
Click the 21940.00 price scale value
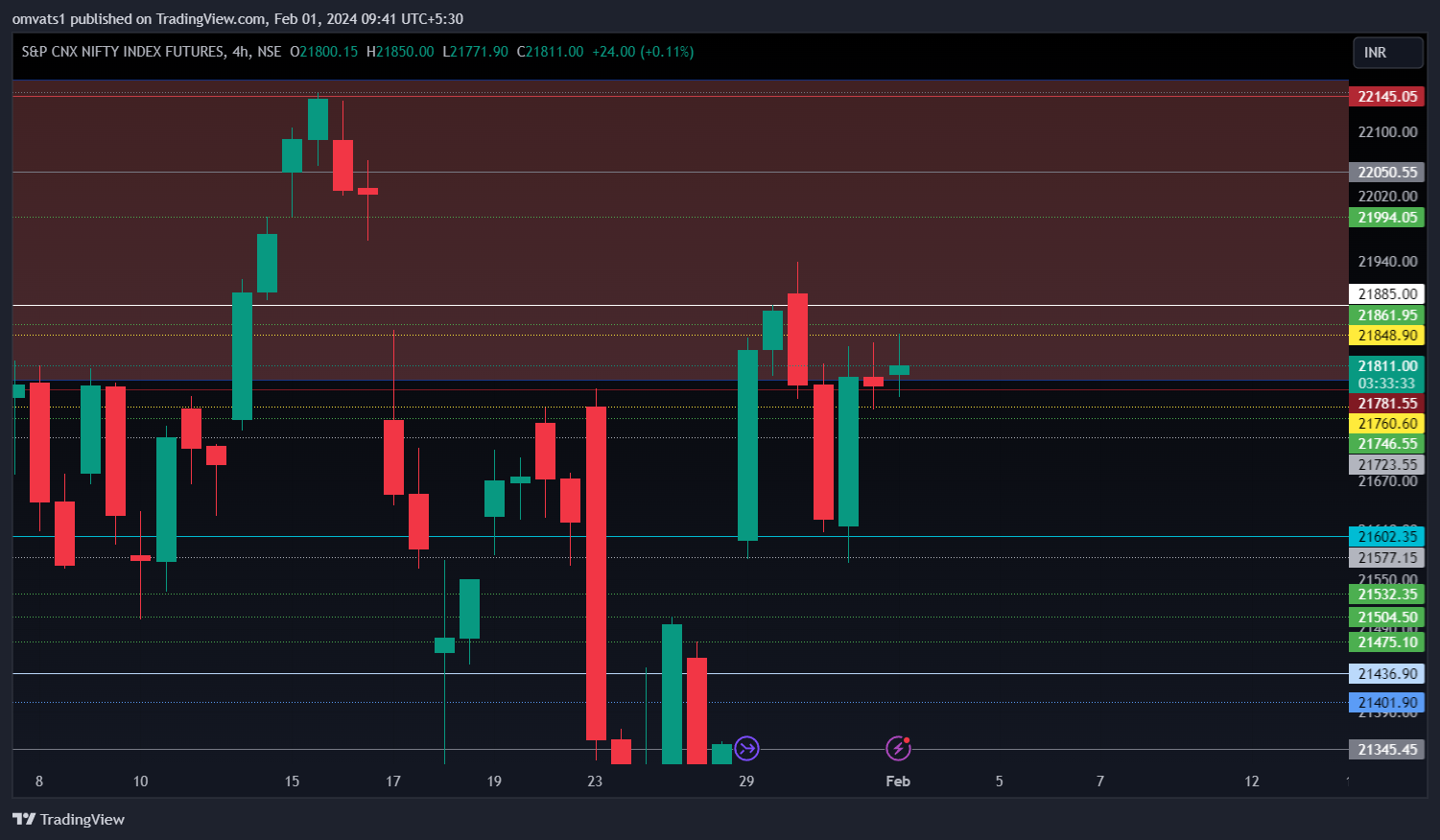pos(1387,262)
